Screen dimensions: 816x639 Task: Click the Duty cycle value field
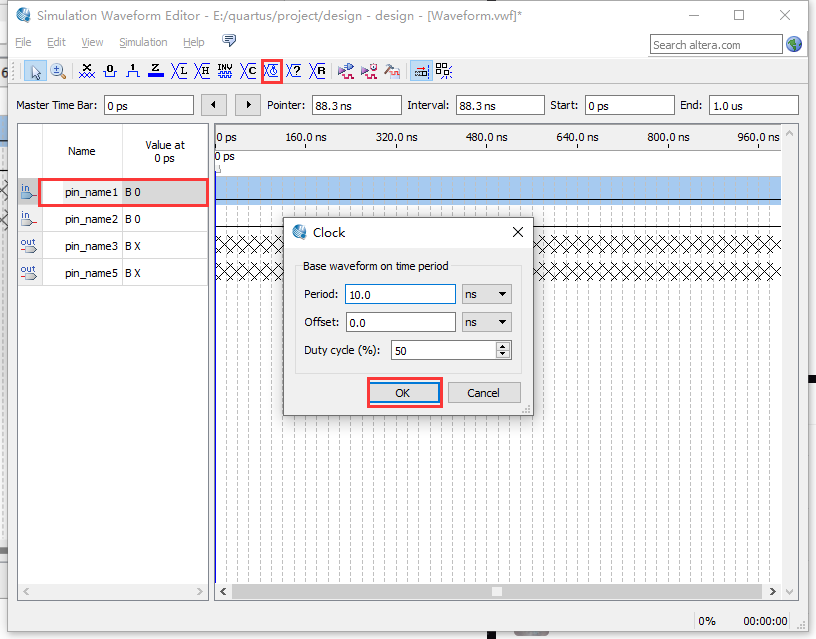click(443, 350)
